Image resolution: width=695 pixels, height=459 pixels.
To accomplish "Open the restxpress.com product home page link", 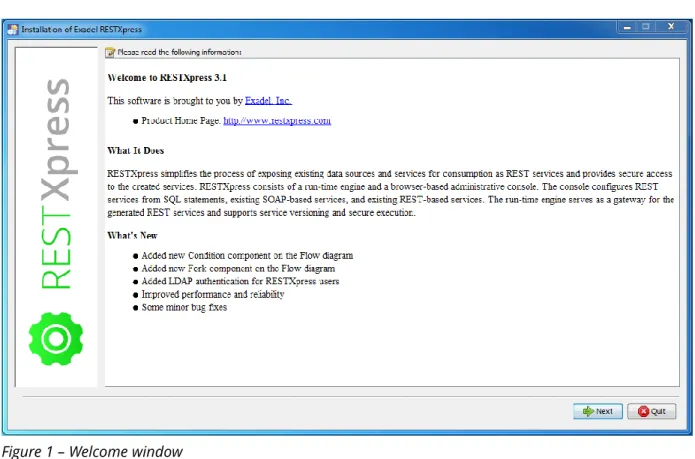I will click(277, 121).
